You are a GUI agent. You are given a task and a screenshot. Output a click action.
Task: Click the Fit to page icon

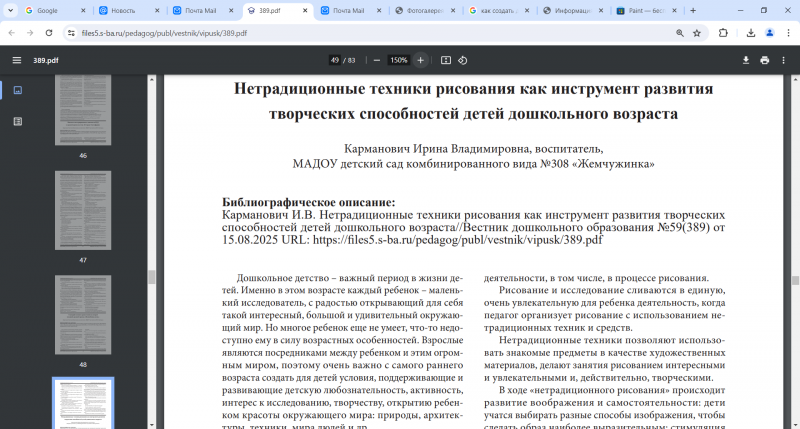point(445,60)
